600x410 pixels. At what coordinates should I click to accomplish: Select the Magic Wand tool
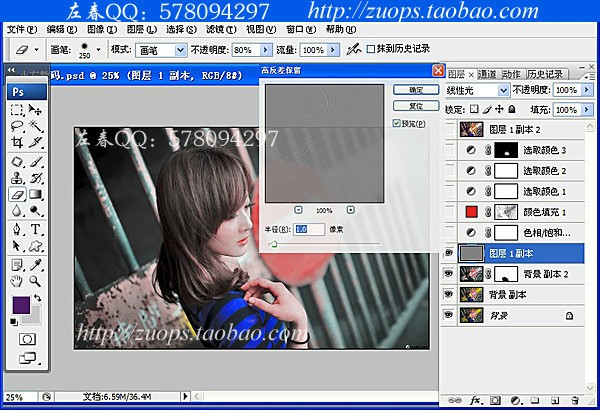tap(36, 126)
